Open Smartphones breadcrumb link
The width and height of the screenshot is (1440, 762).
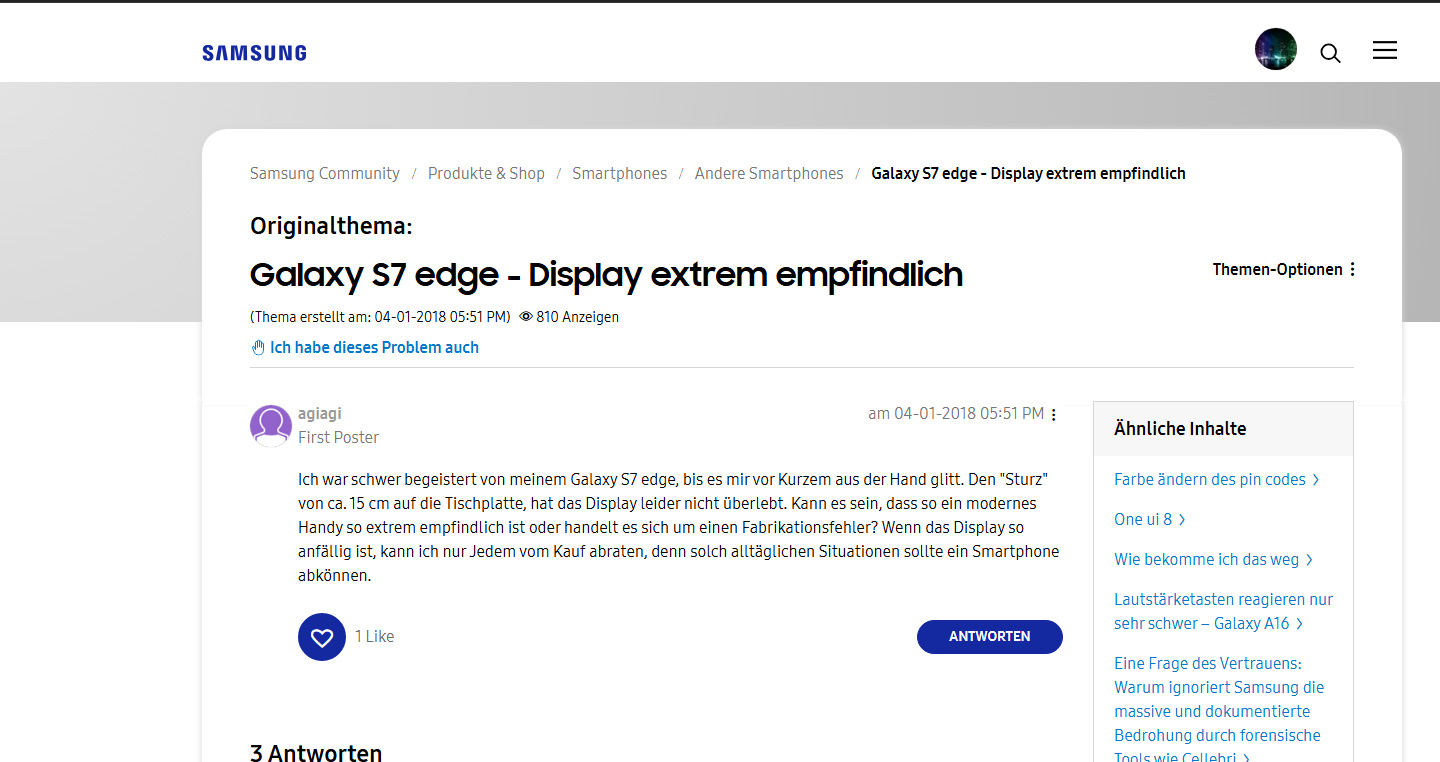[619, 173]
